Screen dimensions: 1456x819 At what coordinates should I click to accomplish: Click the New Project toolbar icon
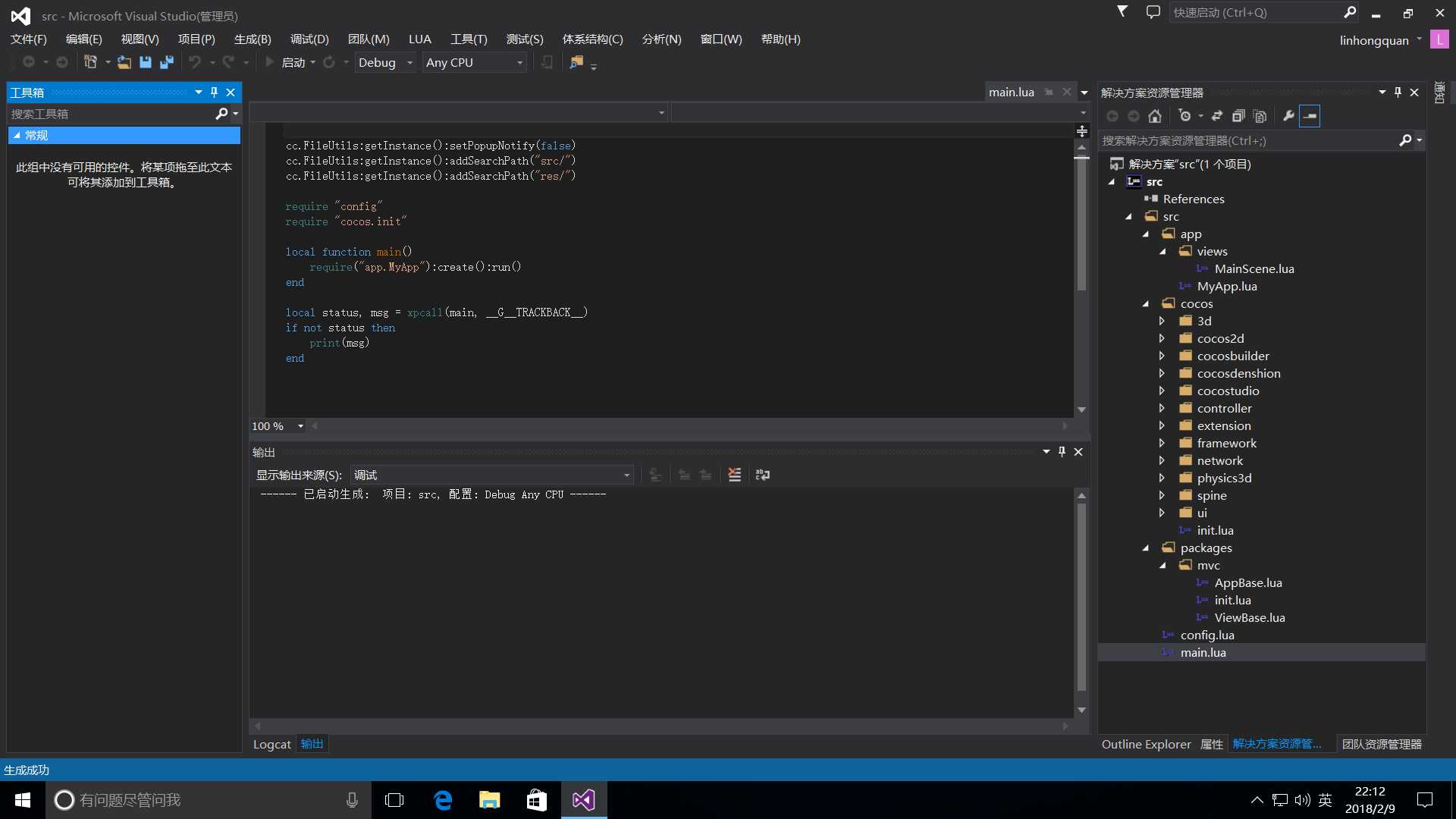click(x=90, y=62)
